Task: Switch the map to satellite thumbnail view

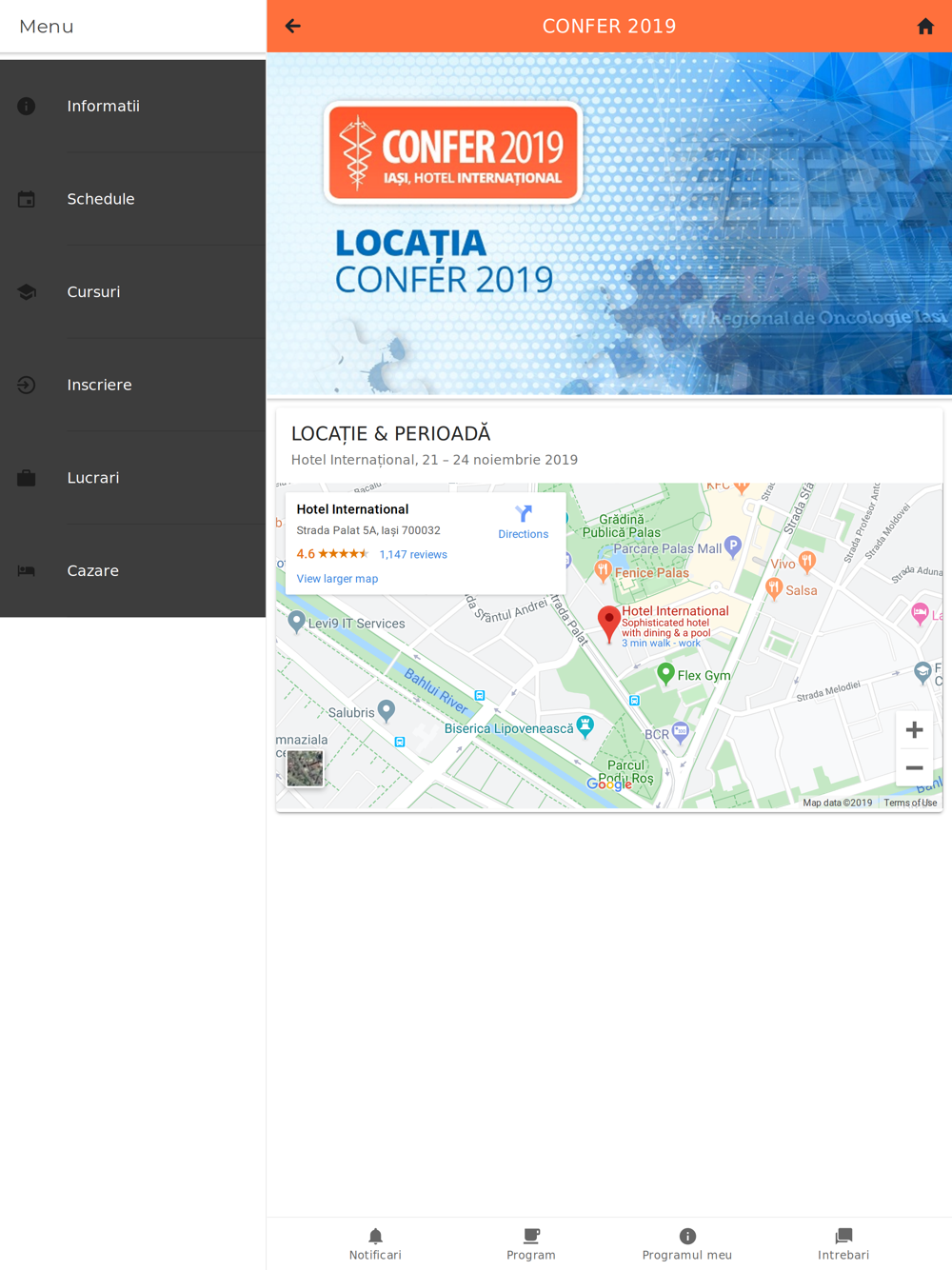Action: coord(305,768)
